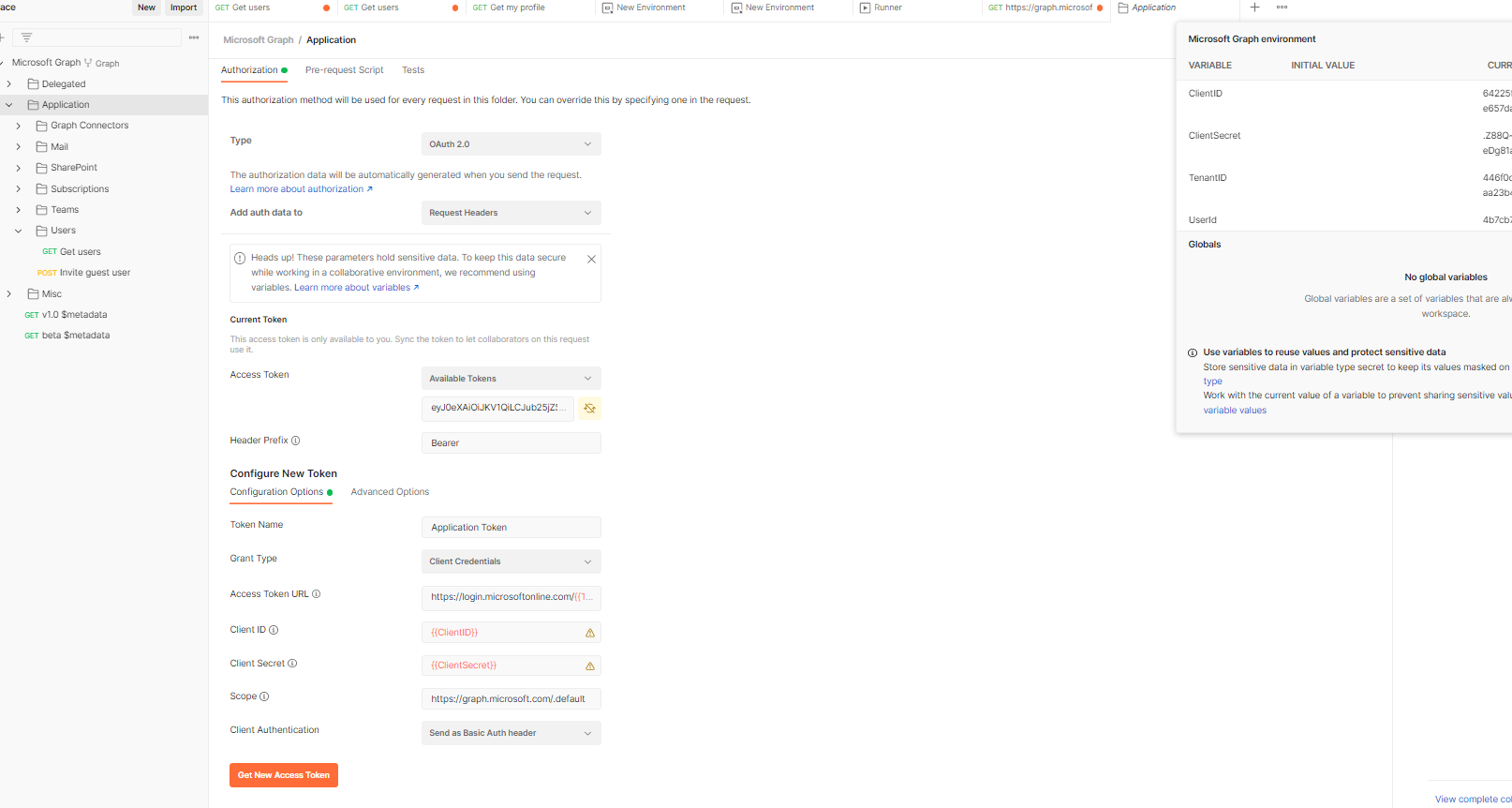Click warning icon in Client ID field
The image size is (1512, 808).
point(590,633)
